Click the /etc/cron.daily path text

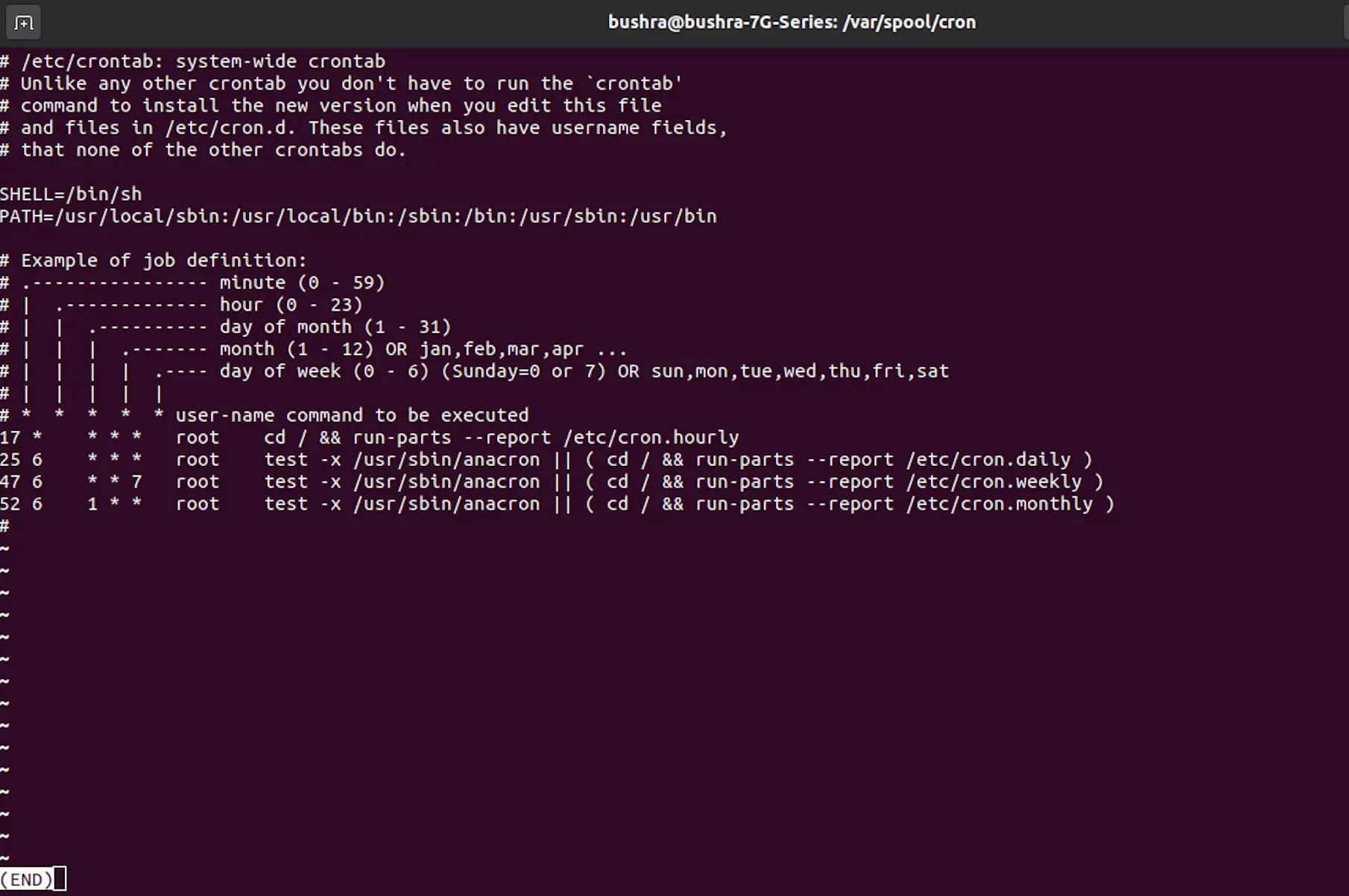click(988, 460)
